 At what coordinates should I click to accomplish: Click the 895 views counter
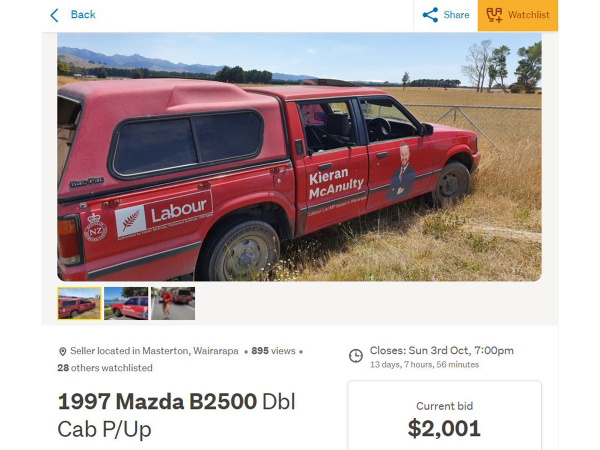(x=273, y=351)
